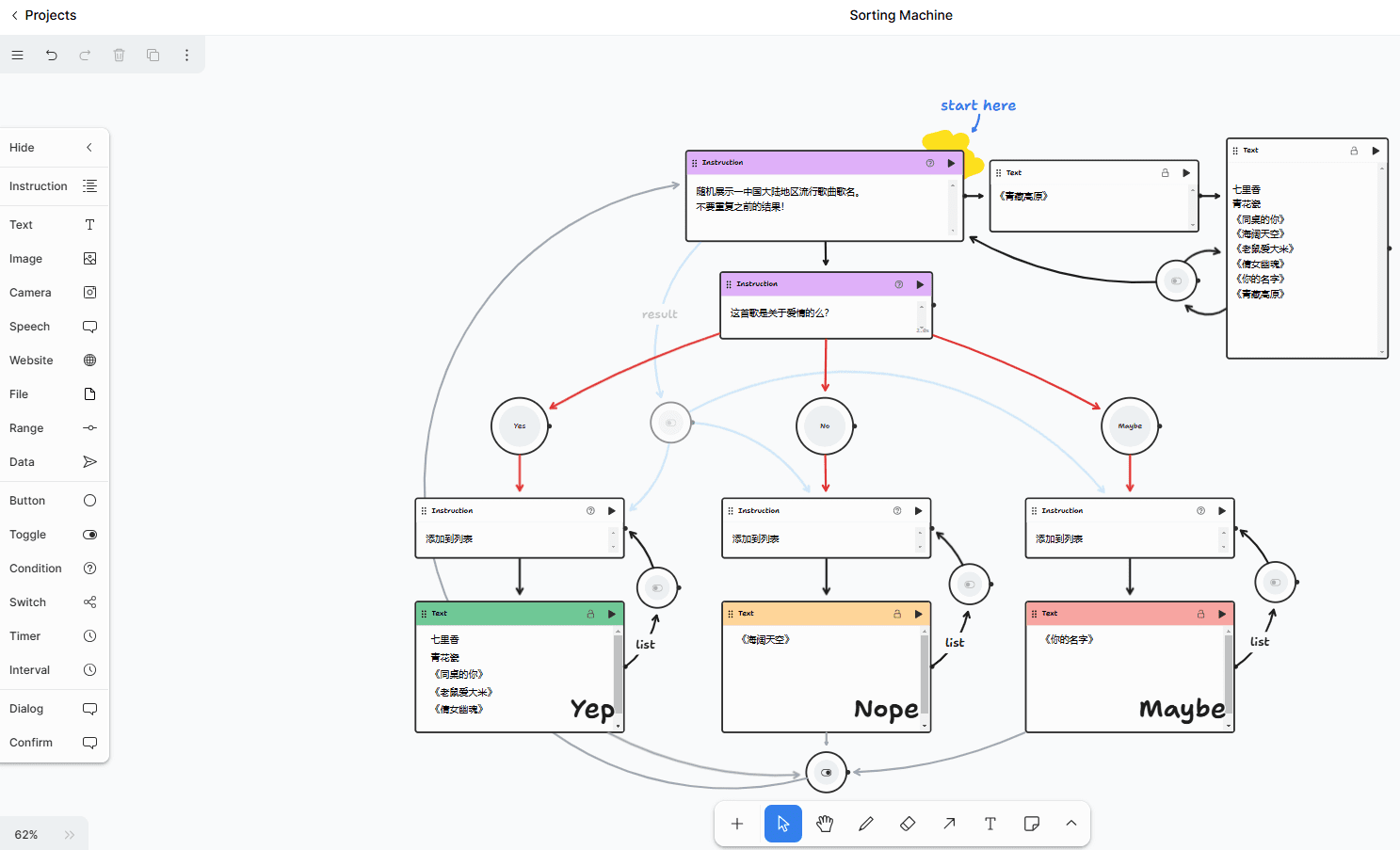The width and height of the screenshot is (1400, 850).
Task: Run the red Maybe Text card
Action: pyautogui.click(x=1222, y=614)
